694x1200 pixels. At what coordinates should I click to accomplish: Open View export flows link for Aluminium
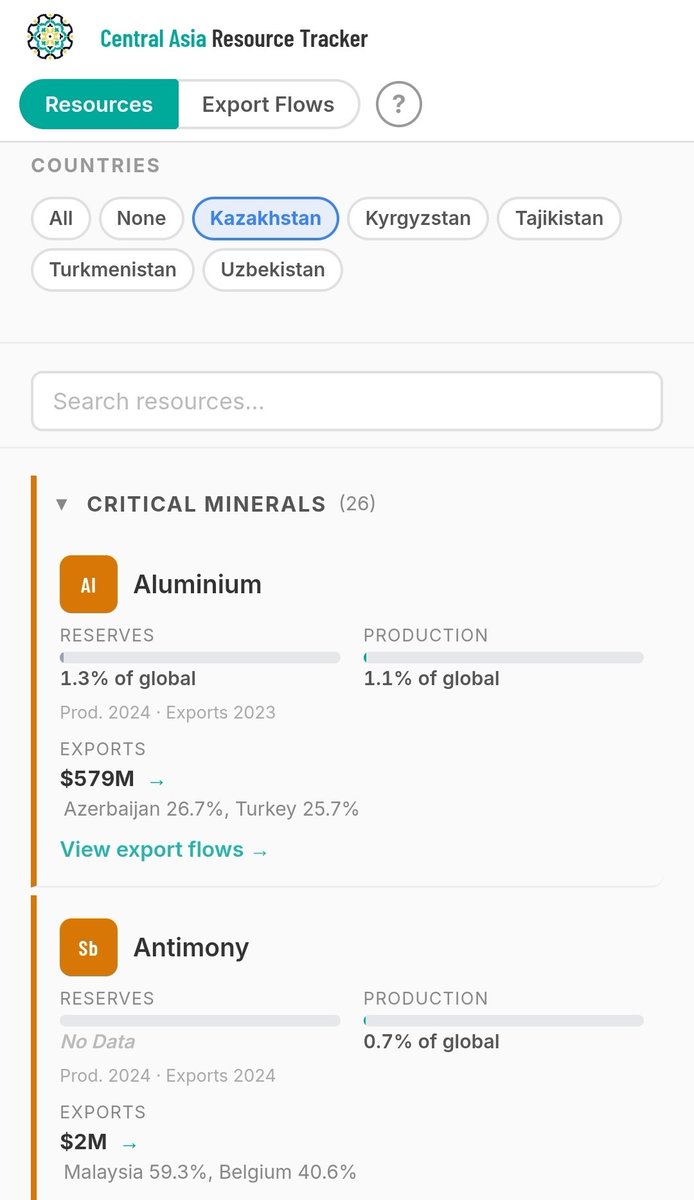(x=165, y=850)
